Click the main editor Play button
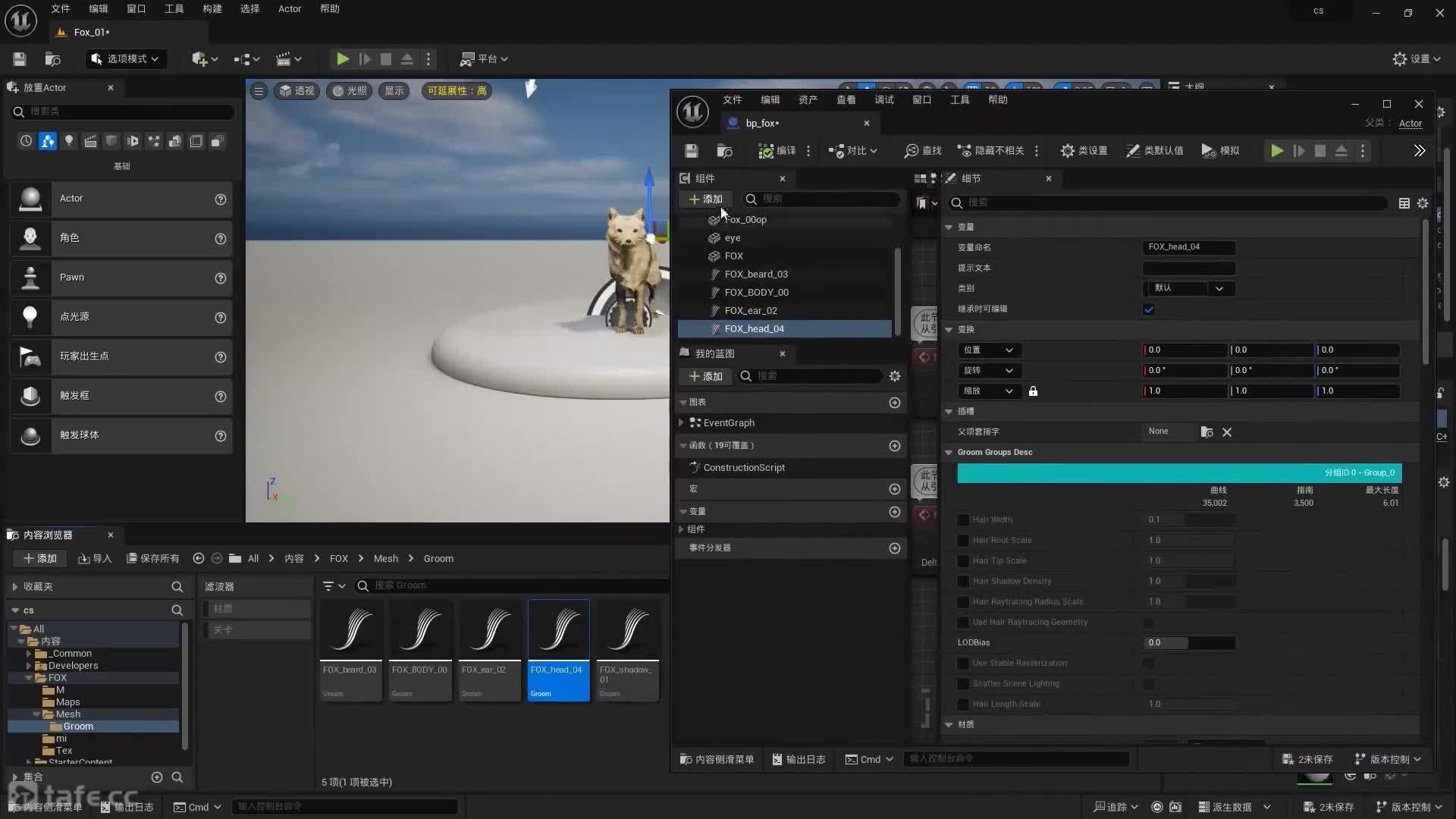The image size is (1456, 819). pyautogui.click(x=343, y=59)
